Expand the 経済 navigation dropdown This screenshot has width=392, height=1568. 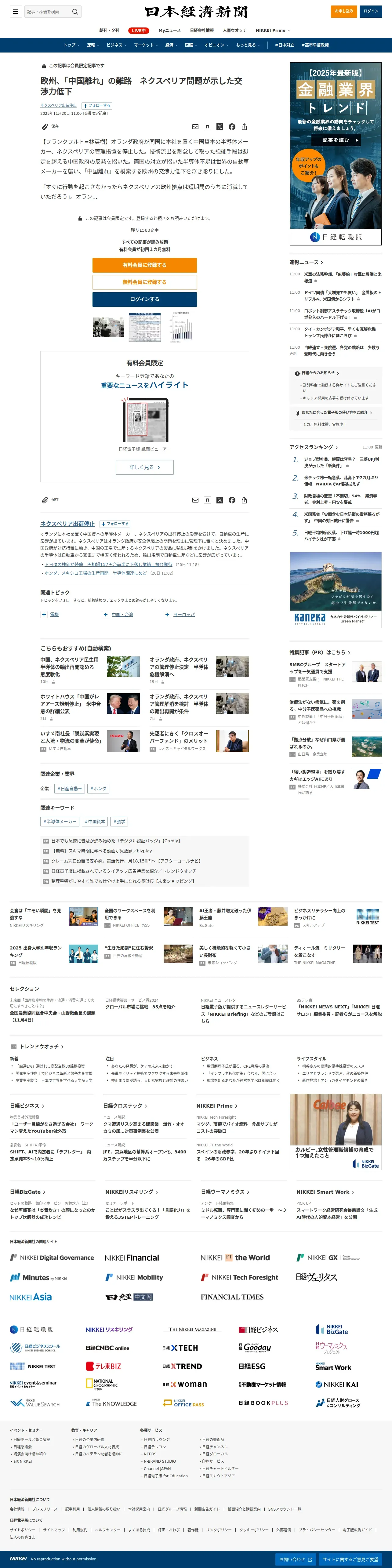tap(172, 45)
